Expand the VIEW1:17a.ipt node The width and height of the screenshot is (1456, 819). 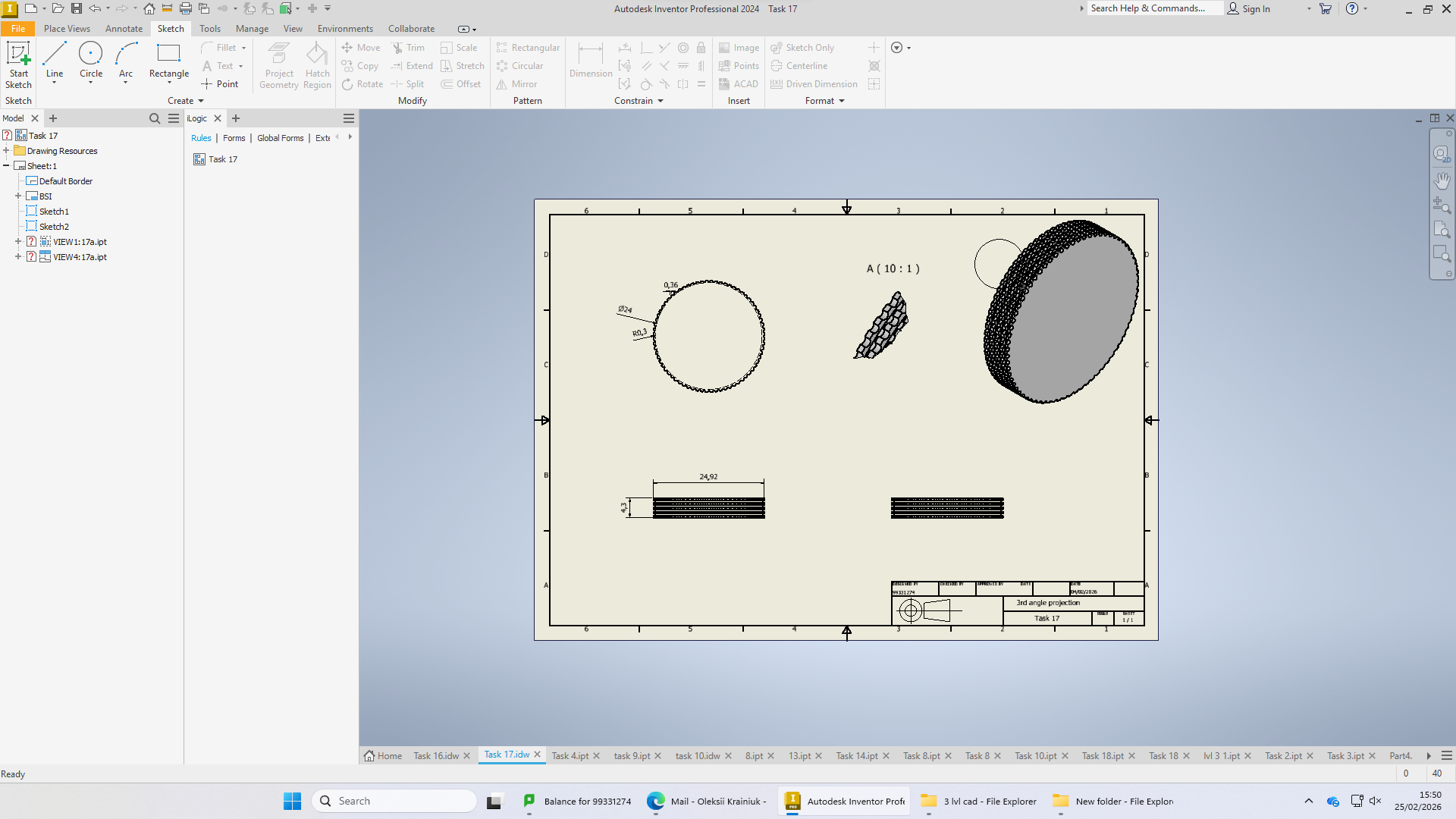point(18,242)
